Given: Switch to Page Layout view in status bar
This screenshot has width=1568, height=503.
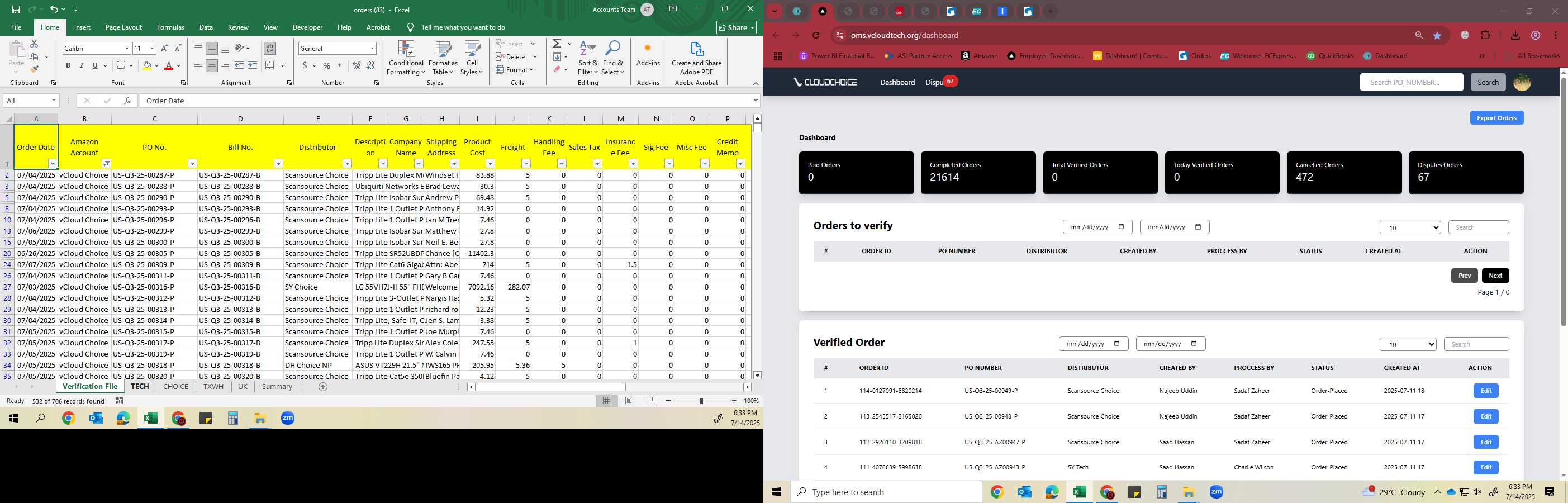Looking at the screenshot, I should 629,401.
